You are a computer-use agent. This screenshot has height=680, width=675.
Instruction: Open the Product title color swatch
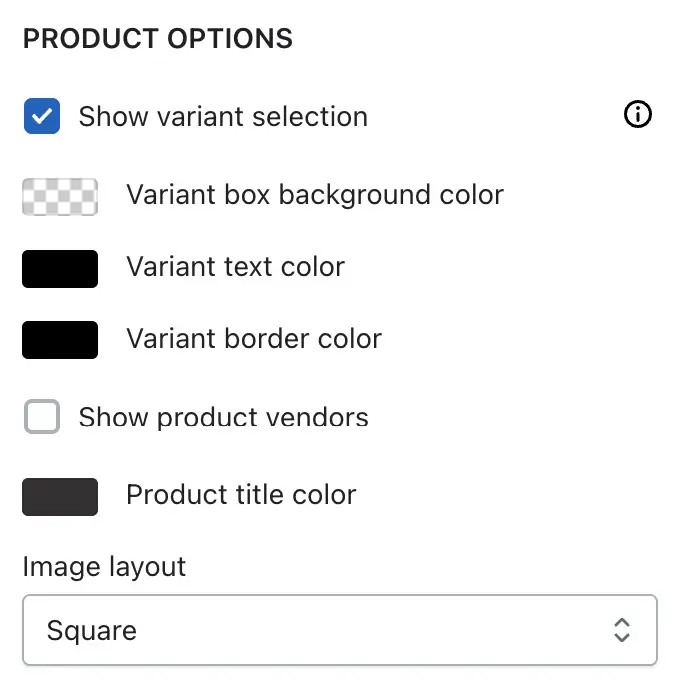[x=60, y=497]
